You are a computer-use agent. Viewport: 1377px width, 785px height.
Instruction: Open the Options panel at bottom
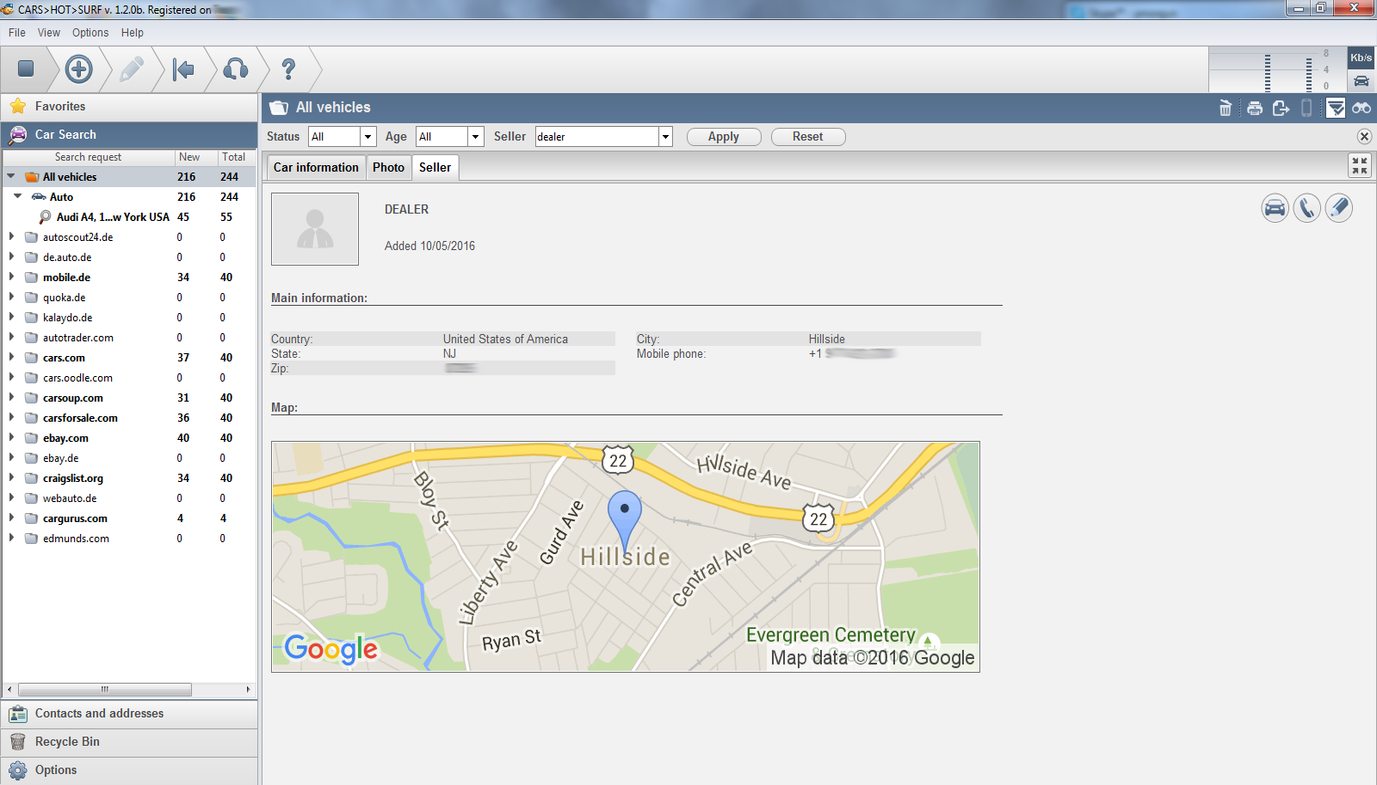129,770
